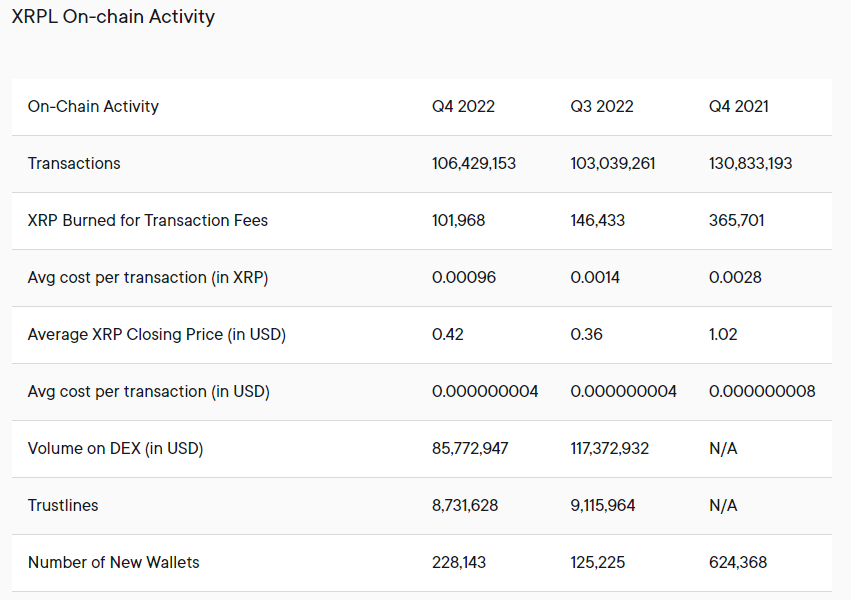
Task: Click the closing price 1.02
Action: pyautogui.click(x=723, y=334)
